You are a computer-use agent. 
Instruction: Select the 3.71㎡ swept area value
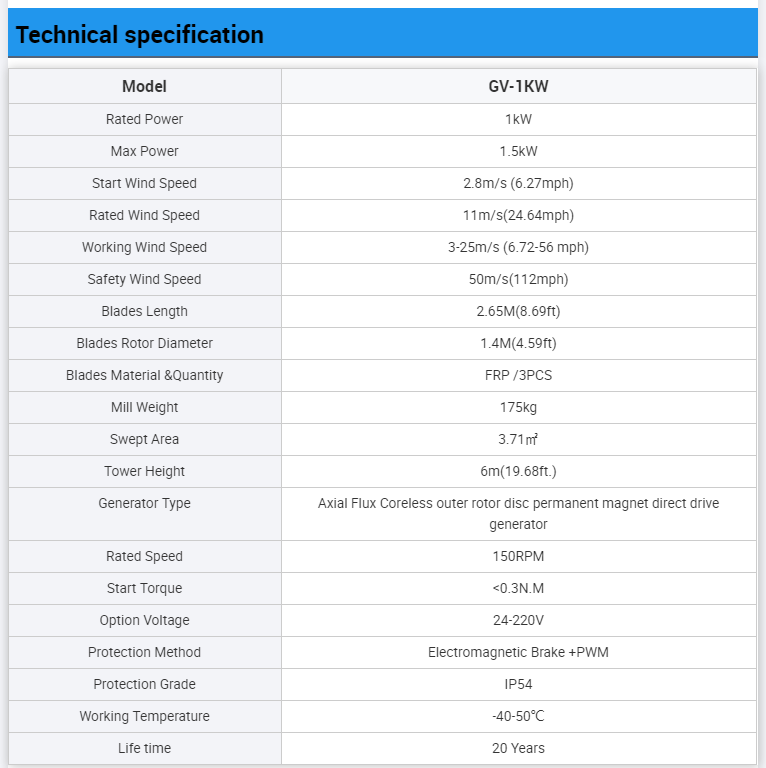tap(518, 439)
